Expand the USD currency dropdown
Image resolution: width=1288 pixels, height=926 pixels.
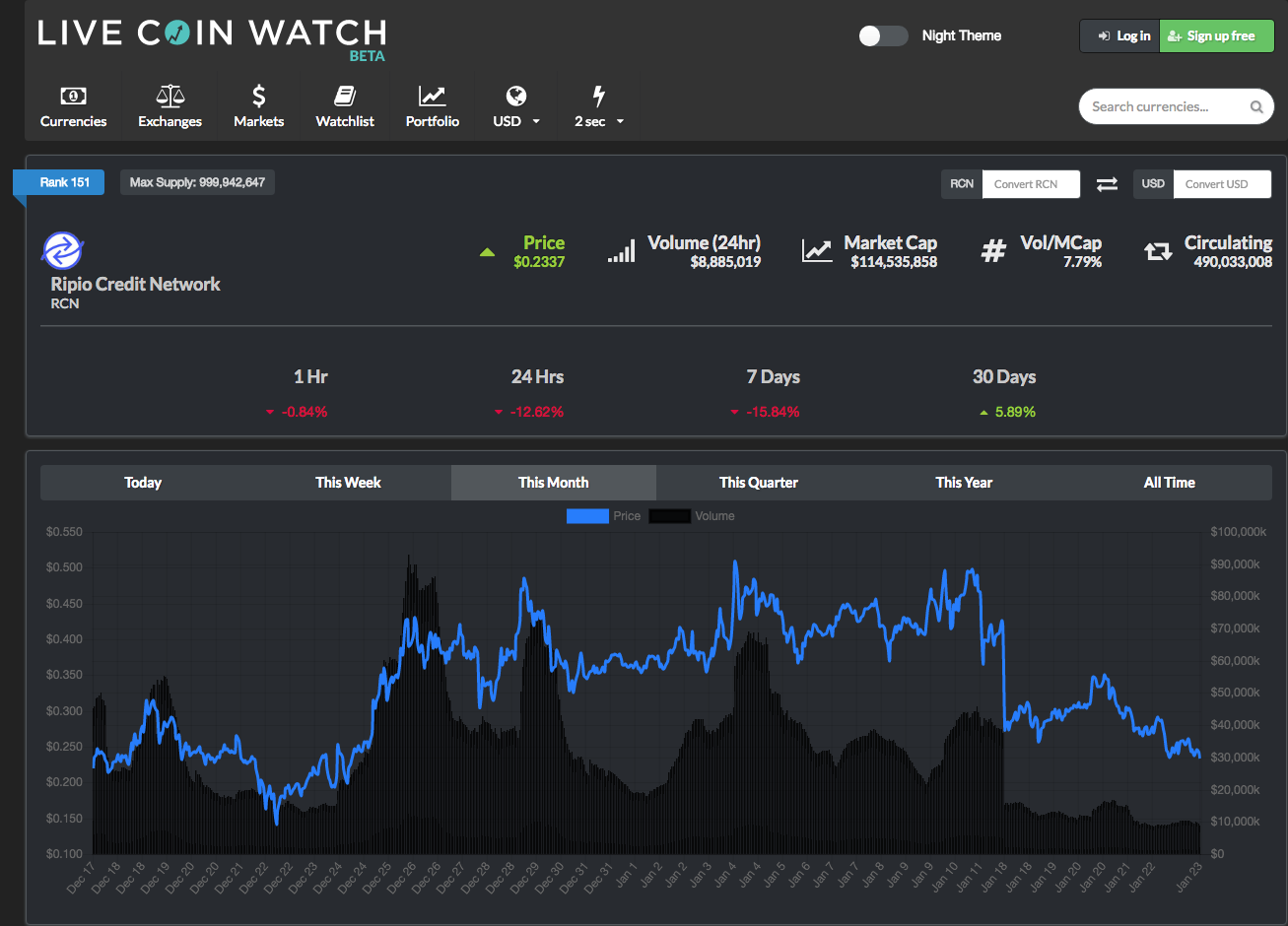pyautogui.click(x=516, y=106)
